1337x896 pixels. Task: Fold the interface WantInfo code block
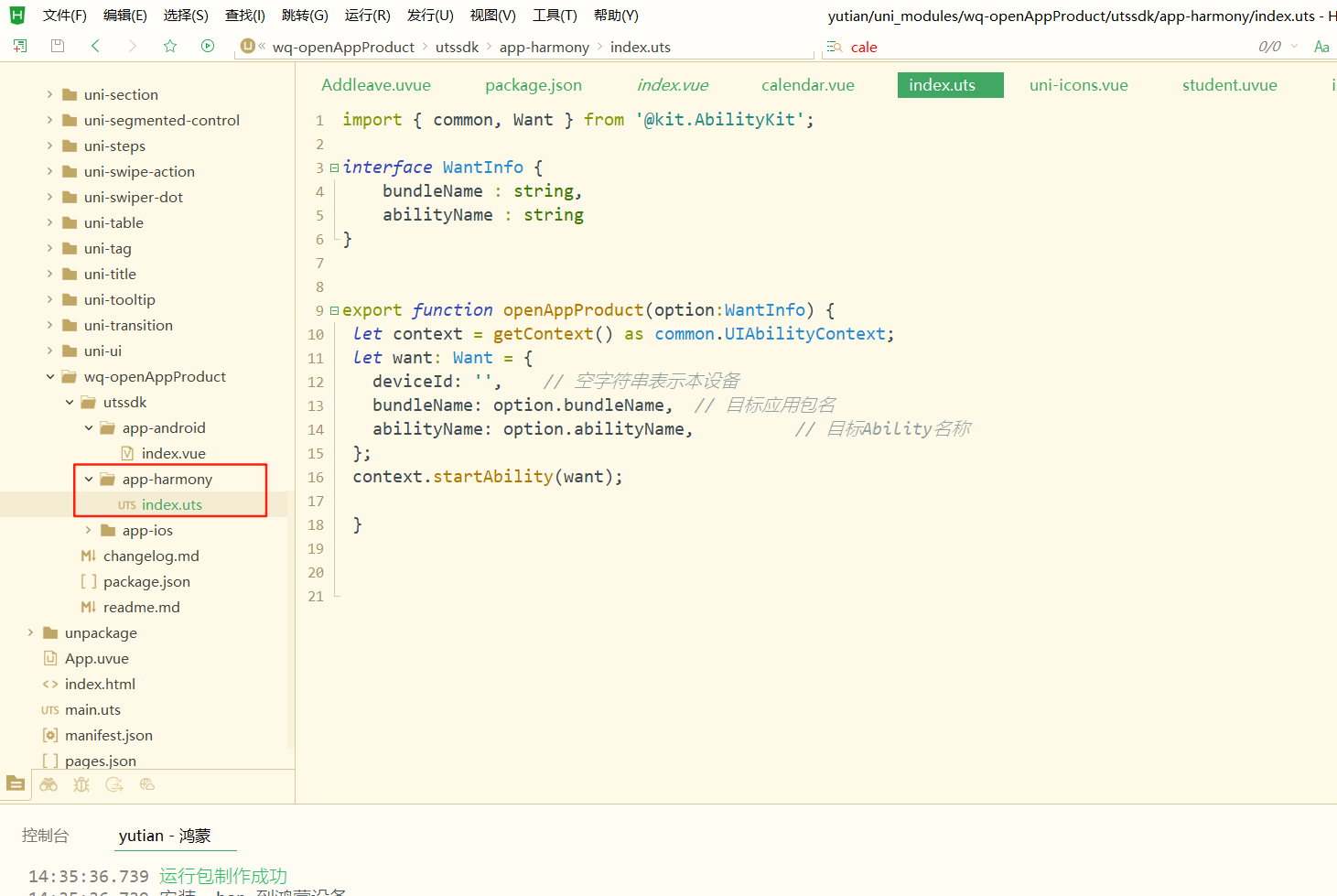[x=335, y=167]
